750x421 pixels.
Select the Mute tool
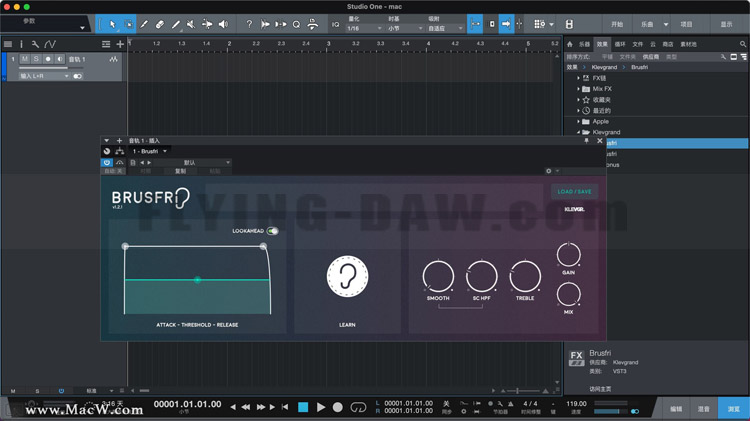(191, 24)
